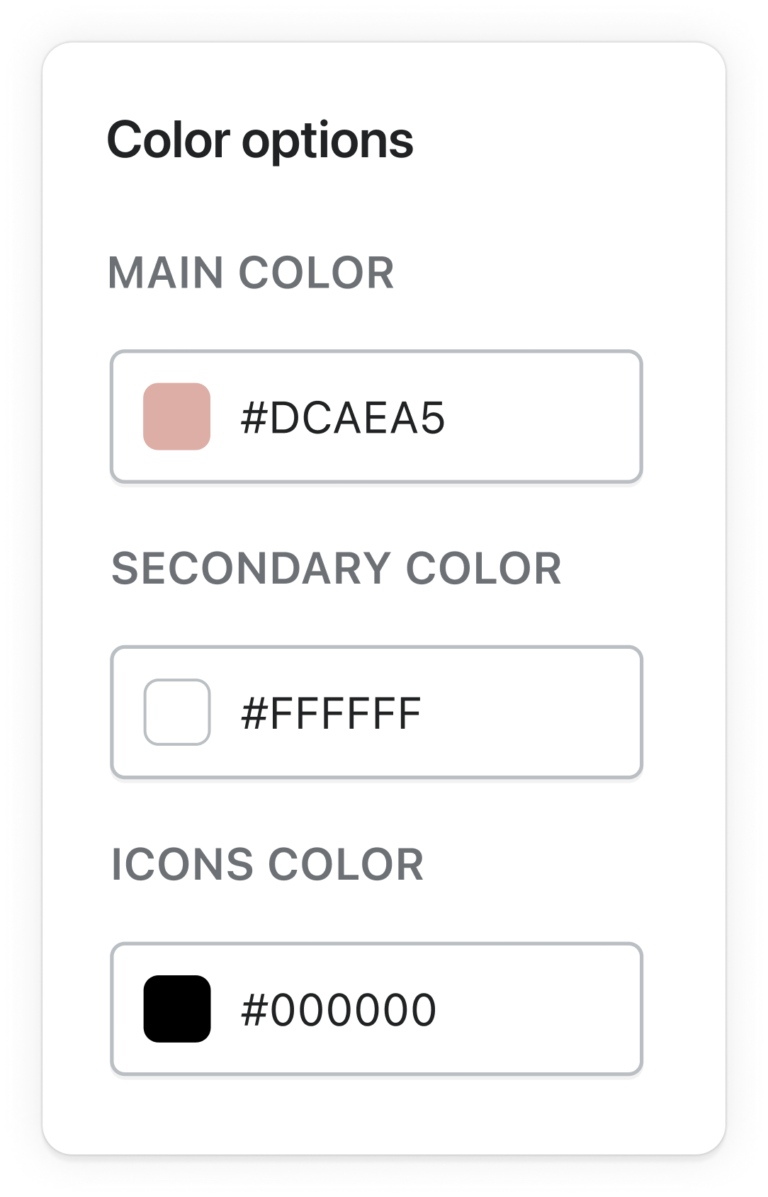This screenshot has height=1197, width=768.
Task: Click the #000000 hex value text
Action: click(338, 1011)
